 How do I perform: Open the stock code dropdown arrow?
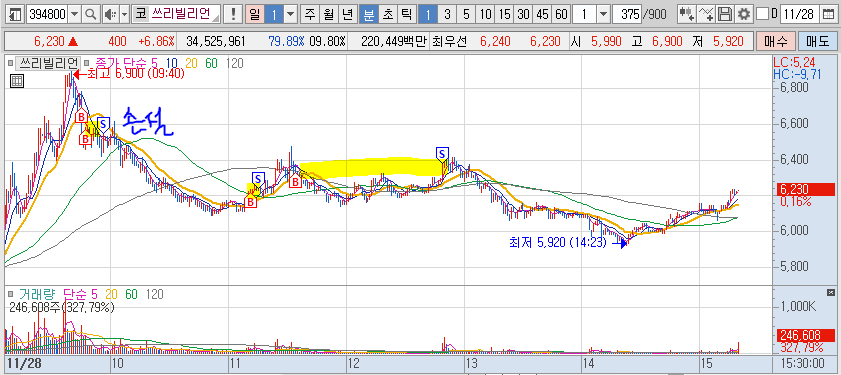(x=75, y=14)
